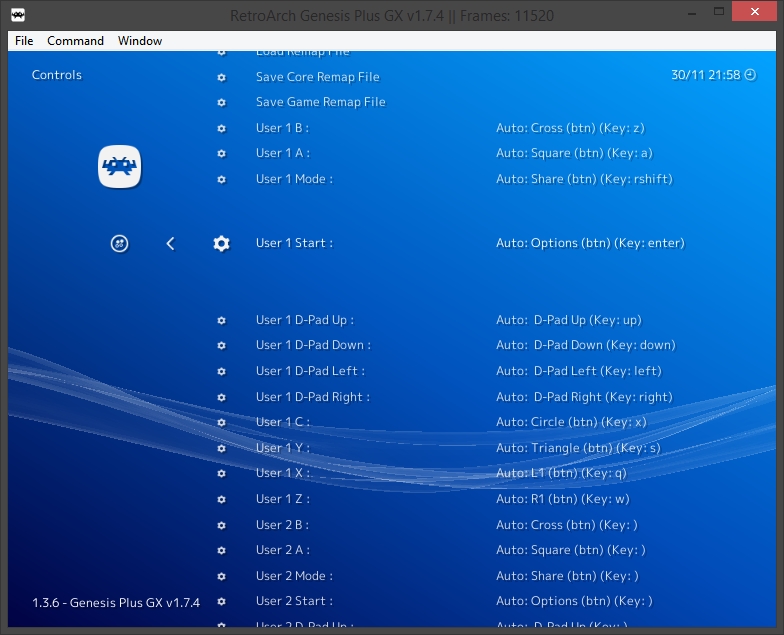Viewport: 784px width, 635px height.
Task: Select the User 1 Mode entry
Action: (294, 179)
